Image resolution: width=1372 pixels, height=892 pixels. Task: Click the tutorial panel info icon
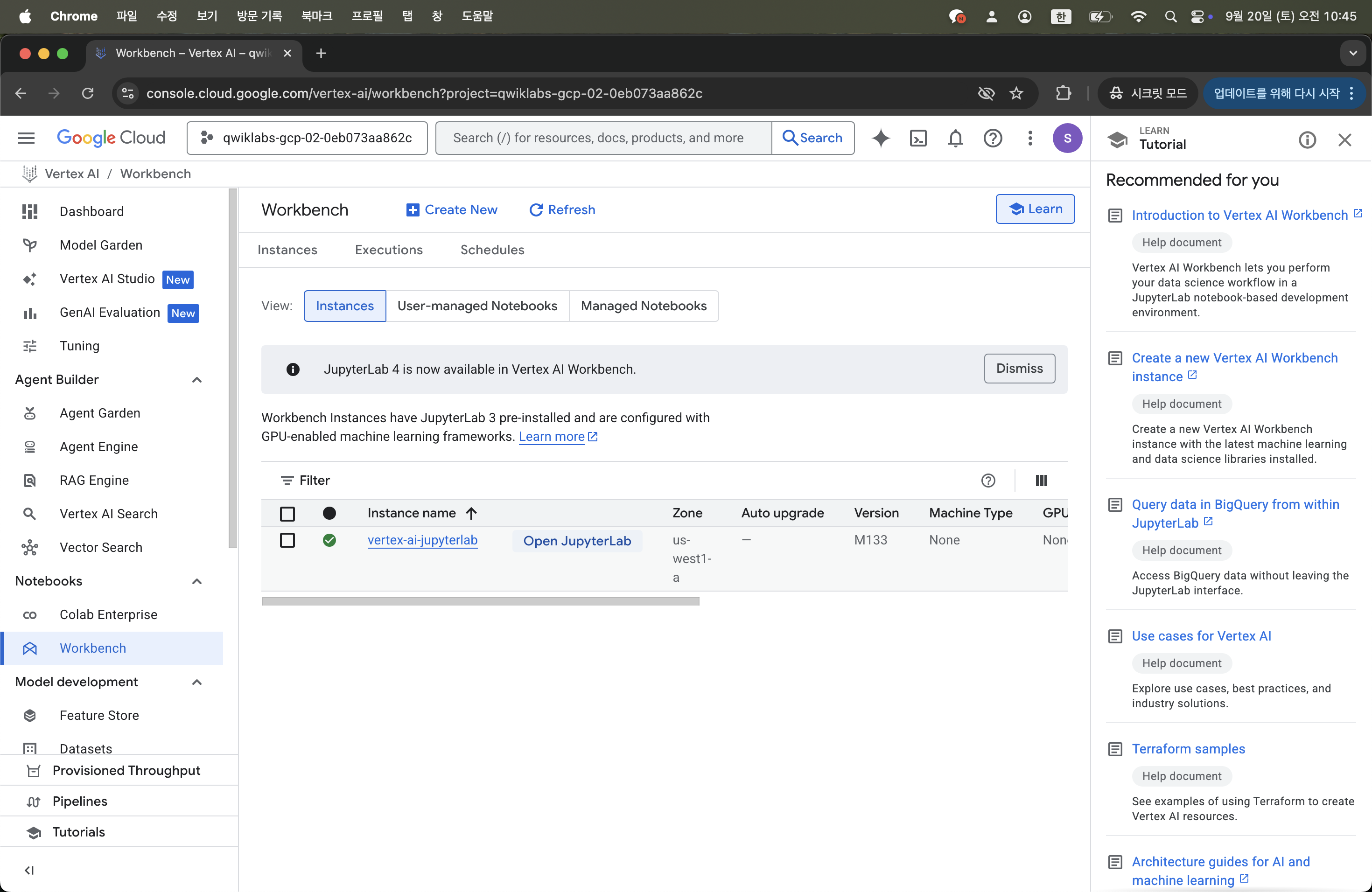[x=1307, y=139]
